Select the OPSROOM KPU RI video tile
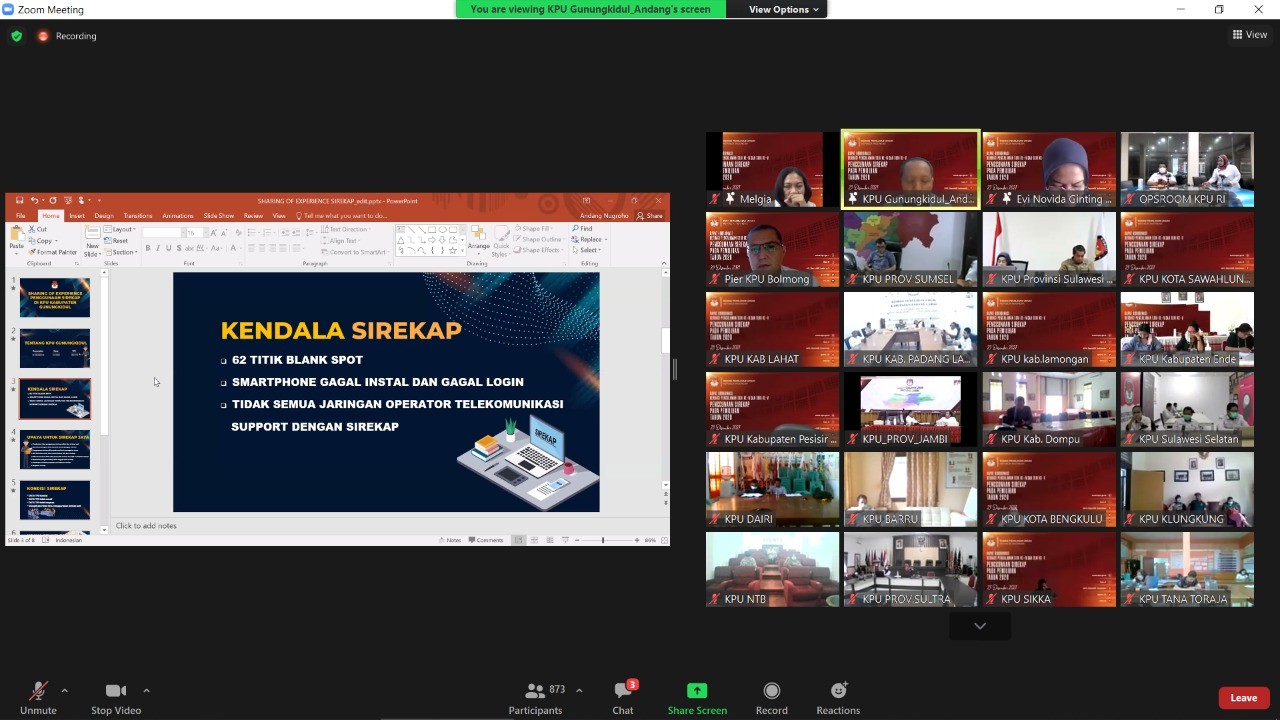Image resolution: width=1280 pixels, height=720 pixels. (x=1186, y=168)
